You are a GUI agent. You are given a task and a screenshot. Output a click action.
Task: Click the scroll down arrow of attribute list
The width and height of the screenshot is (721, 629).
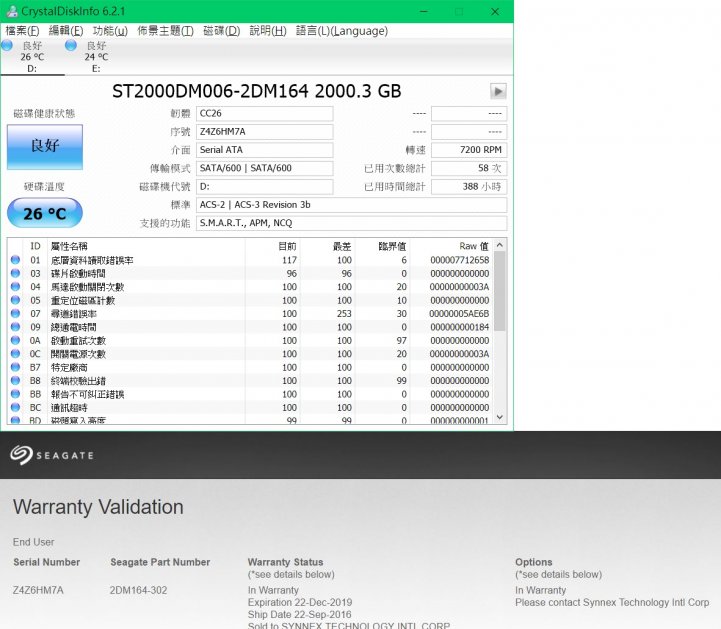coord(500,417)
